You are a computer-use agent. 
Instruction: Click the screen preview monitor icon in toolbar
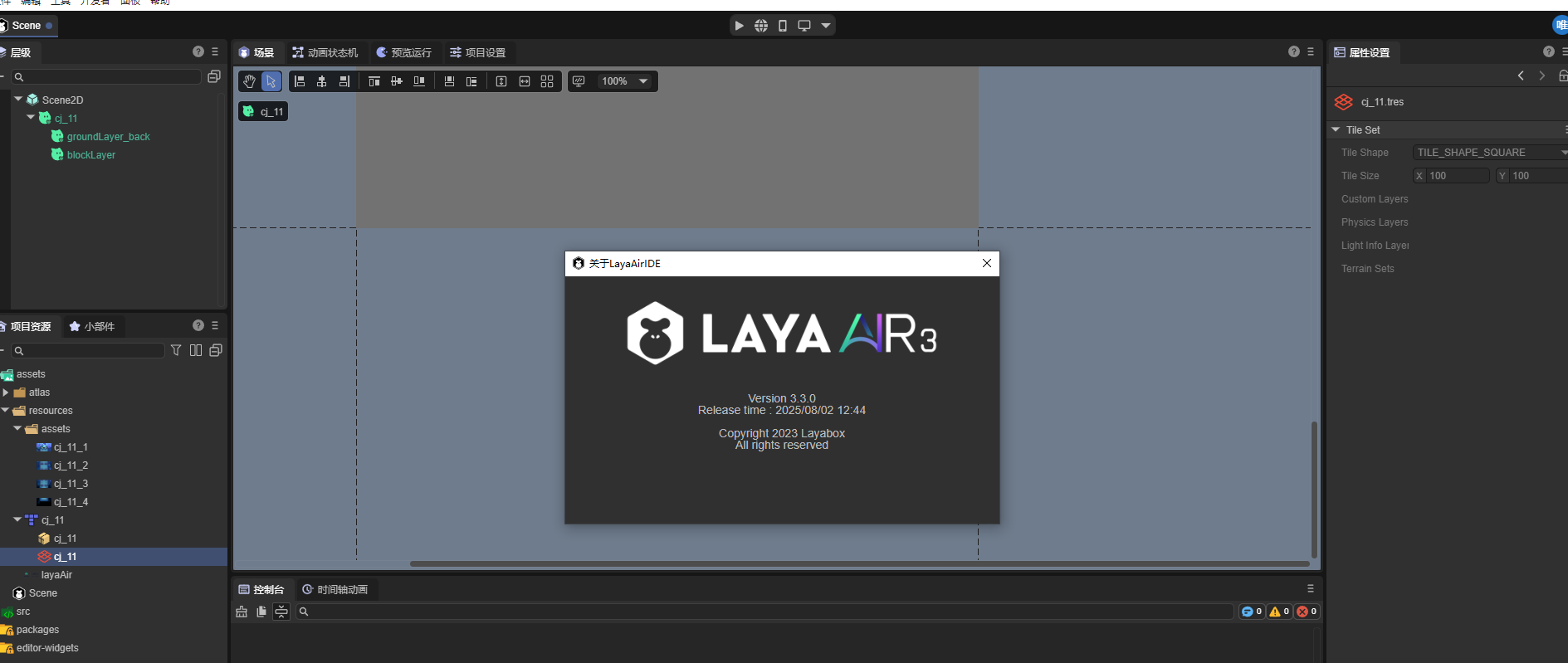[x=579, y=81]
